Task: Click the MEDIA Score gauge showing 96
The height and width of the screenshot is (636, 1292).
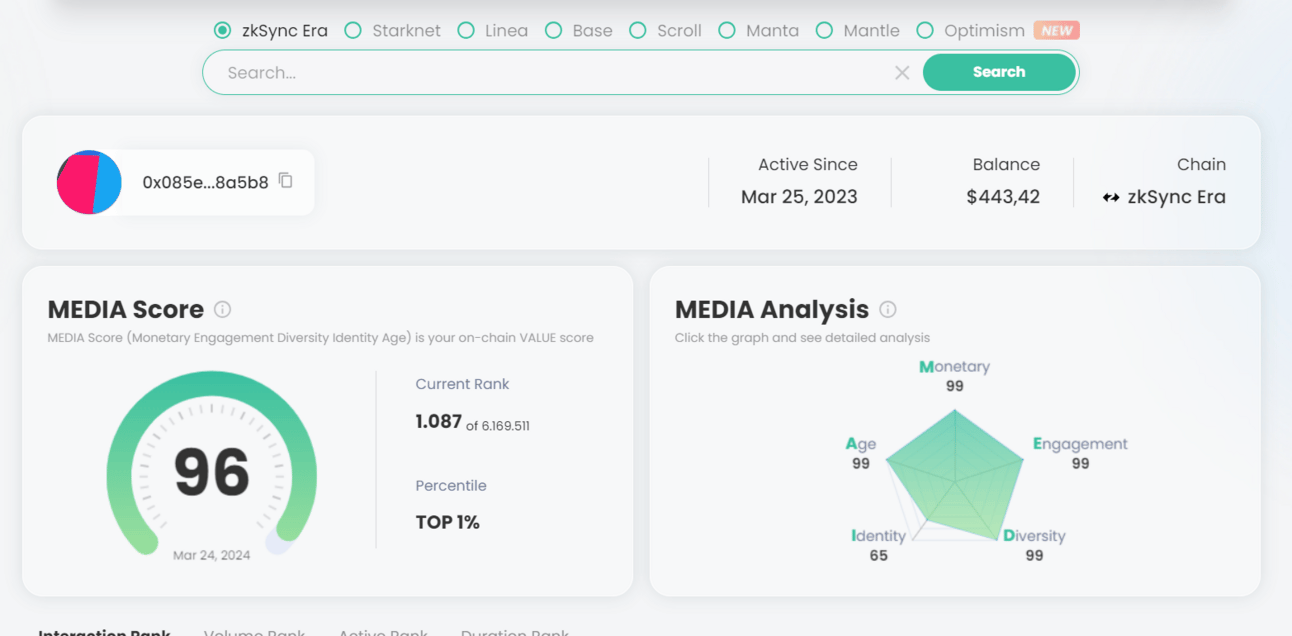Action: [x=212, y=472]
